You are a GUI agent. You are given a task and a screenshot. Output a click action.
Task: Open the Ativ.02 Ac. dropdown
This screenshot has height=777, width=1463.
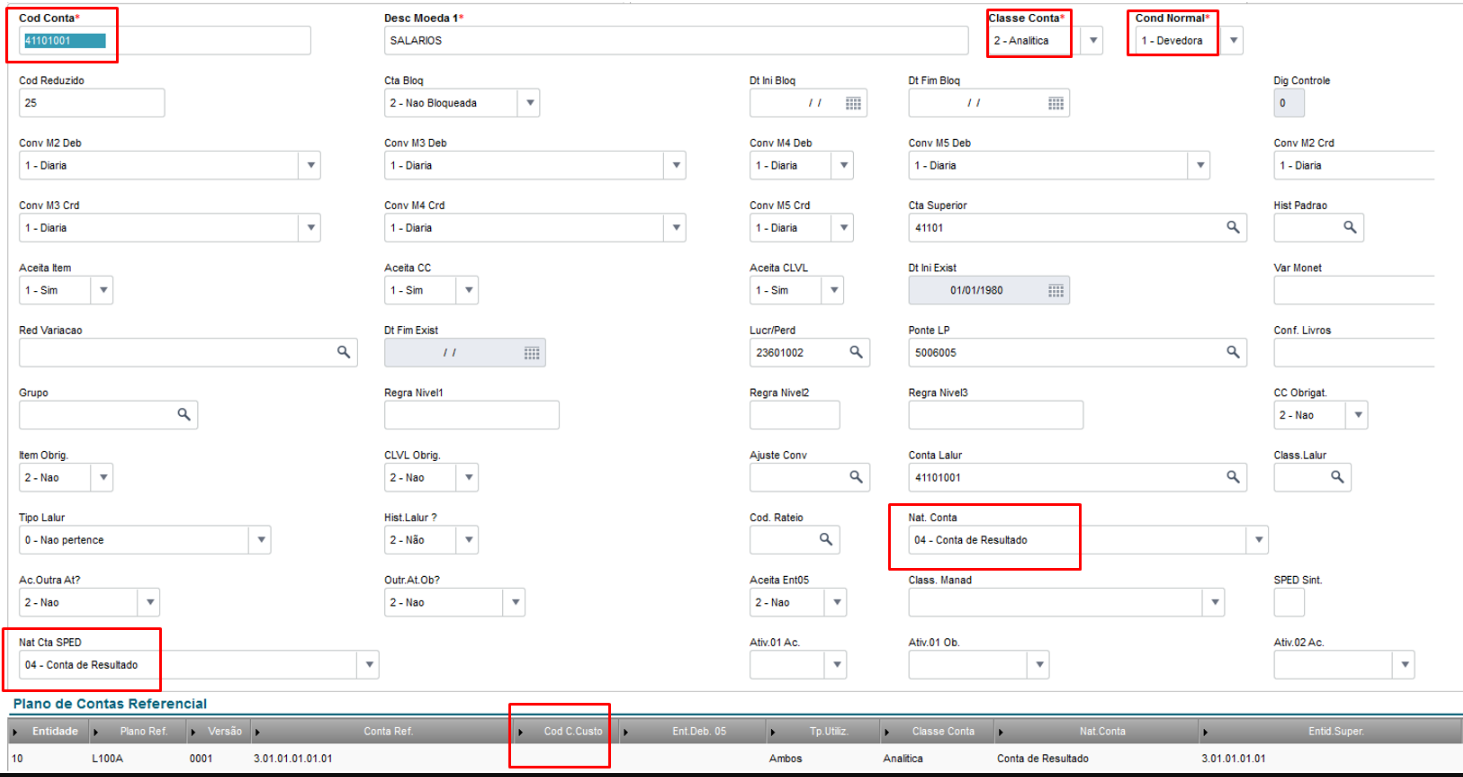tap(1404, 664)
